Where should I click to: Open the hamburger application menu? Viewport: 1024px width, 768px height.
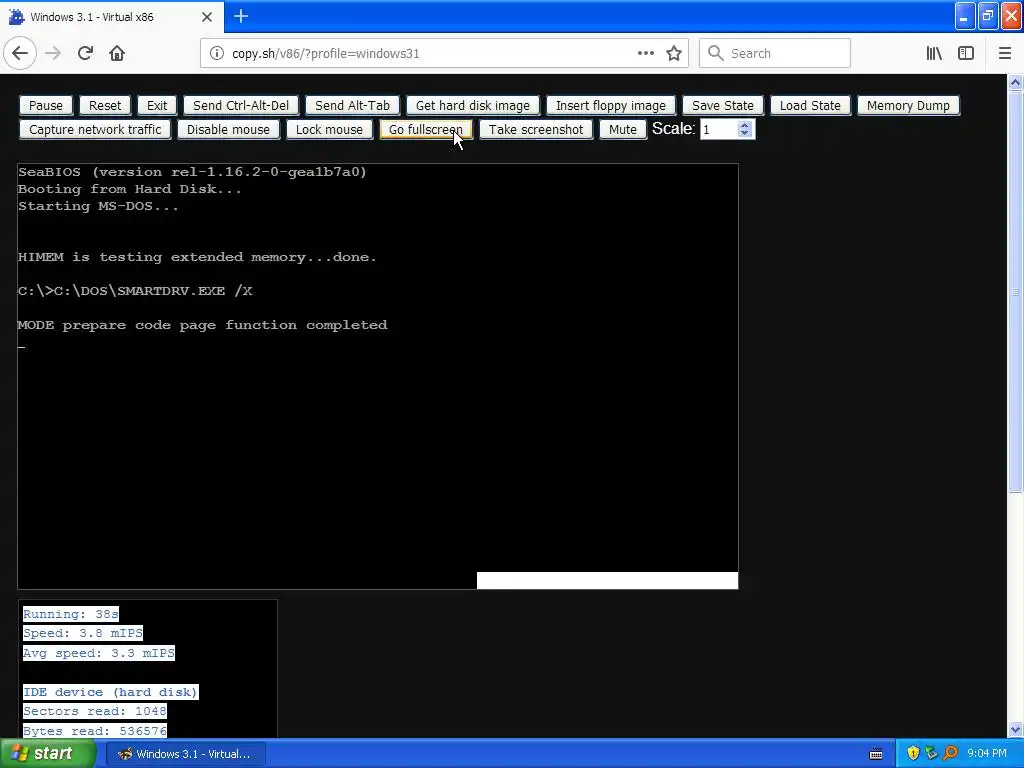tap(1005, 54)
